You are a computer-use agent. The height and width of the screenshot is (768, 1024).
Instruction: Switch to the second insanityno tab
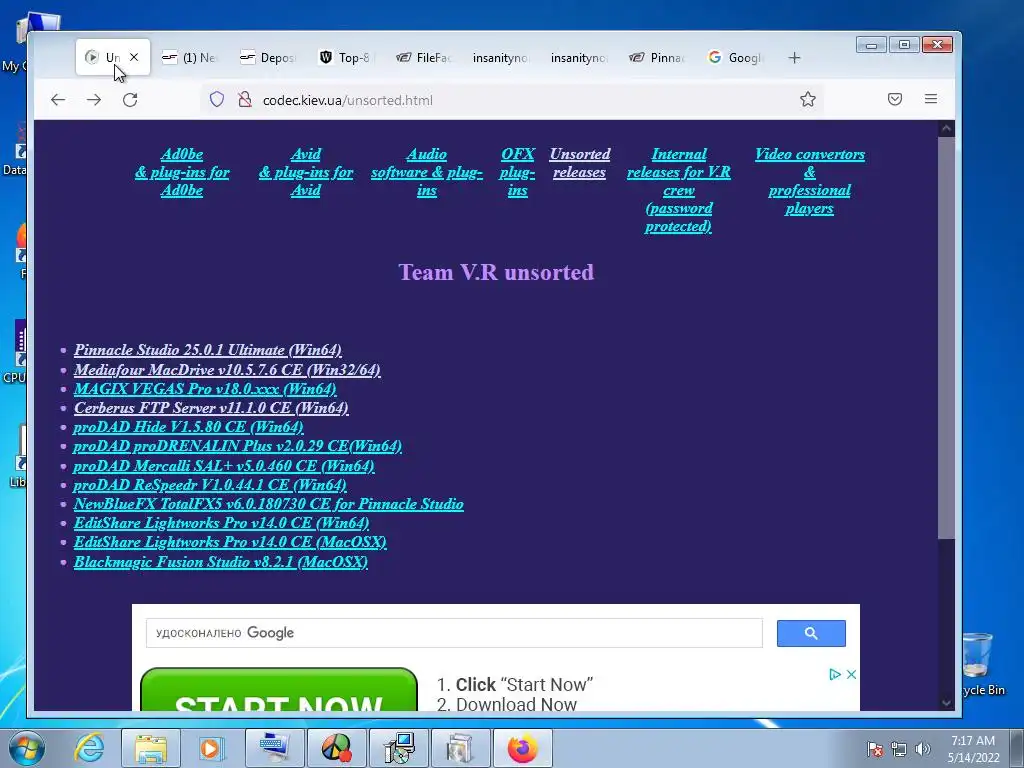coord(580,57)
